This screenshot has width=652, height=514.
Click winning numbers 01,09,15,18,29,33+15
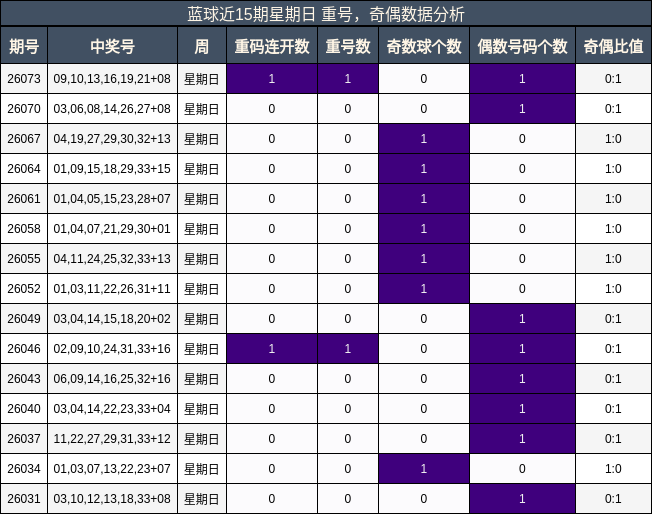[112, 168]
